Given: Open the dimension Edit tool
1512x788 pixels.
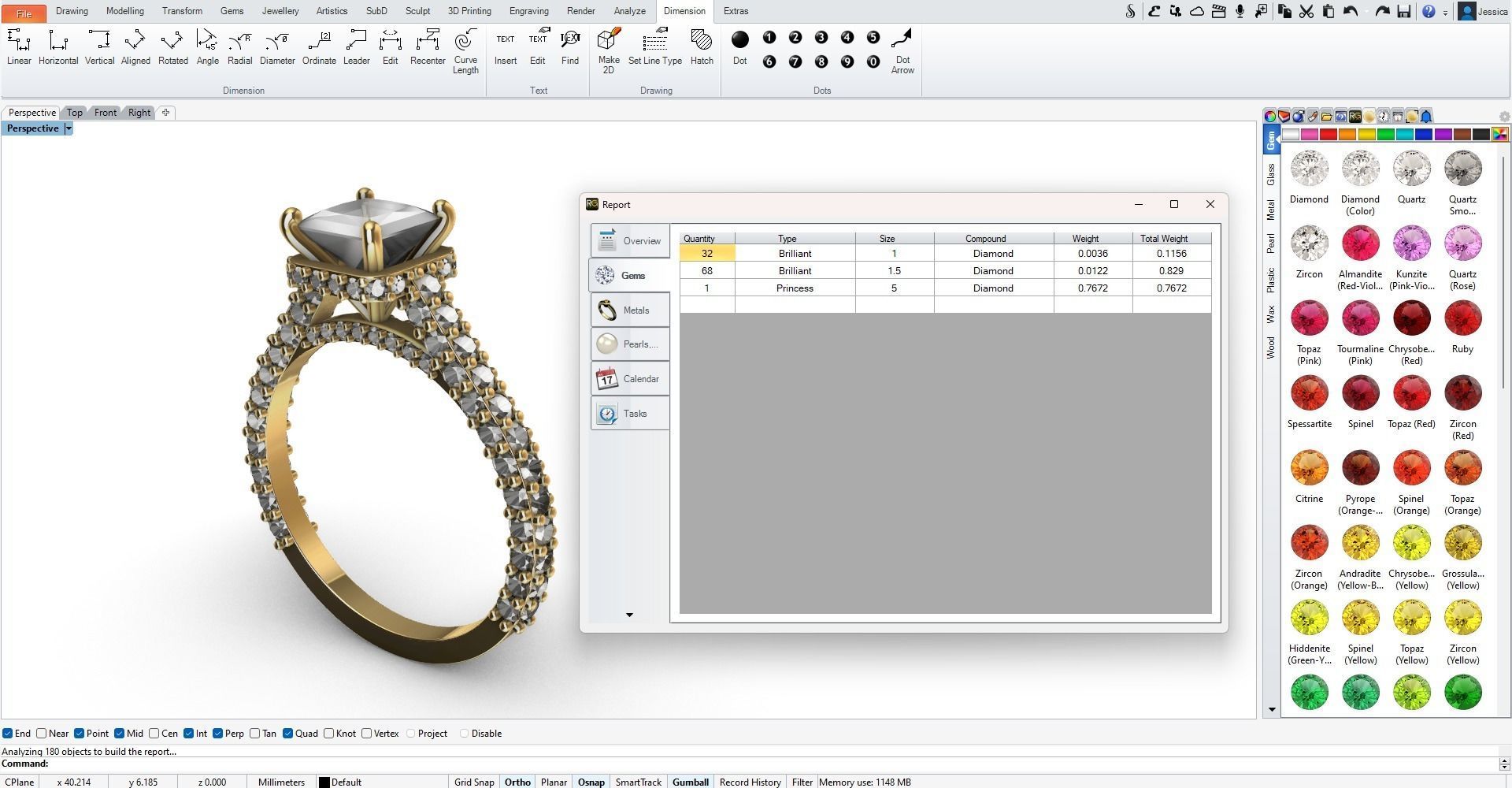Looking at the screenshot, I should coord(390,46).
